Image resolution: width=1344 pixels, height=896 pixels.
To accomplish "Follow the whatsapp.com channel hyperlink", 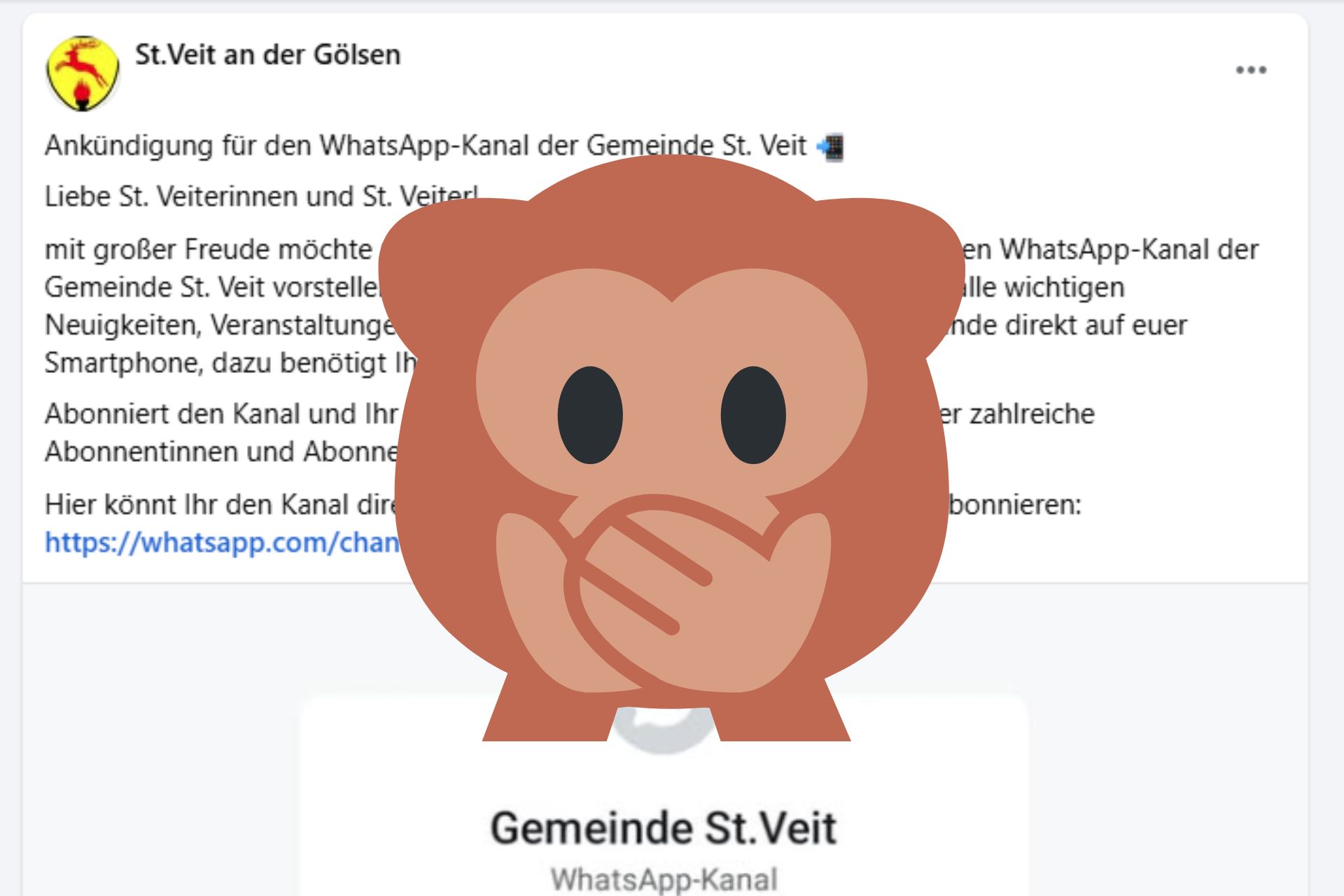I will coord(222,542).
